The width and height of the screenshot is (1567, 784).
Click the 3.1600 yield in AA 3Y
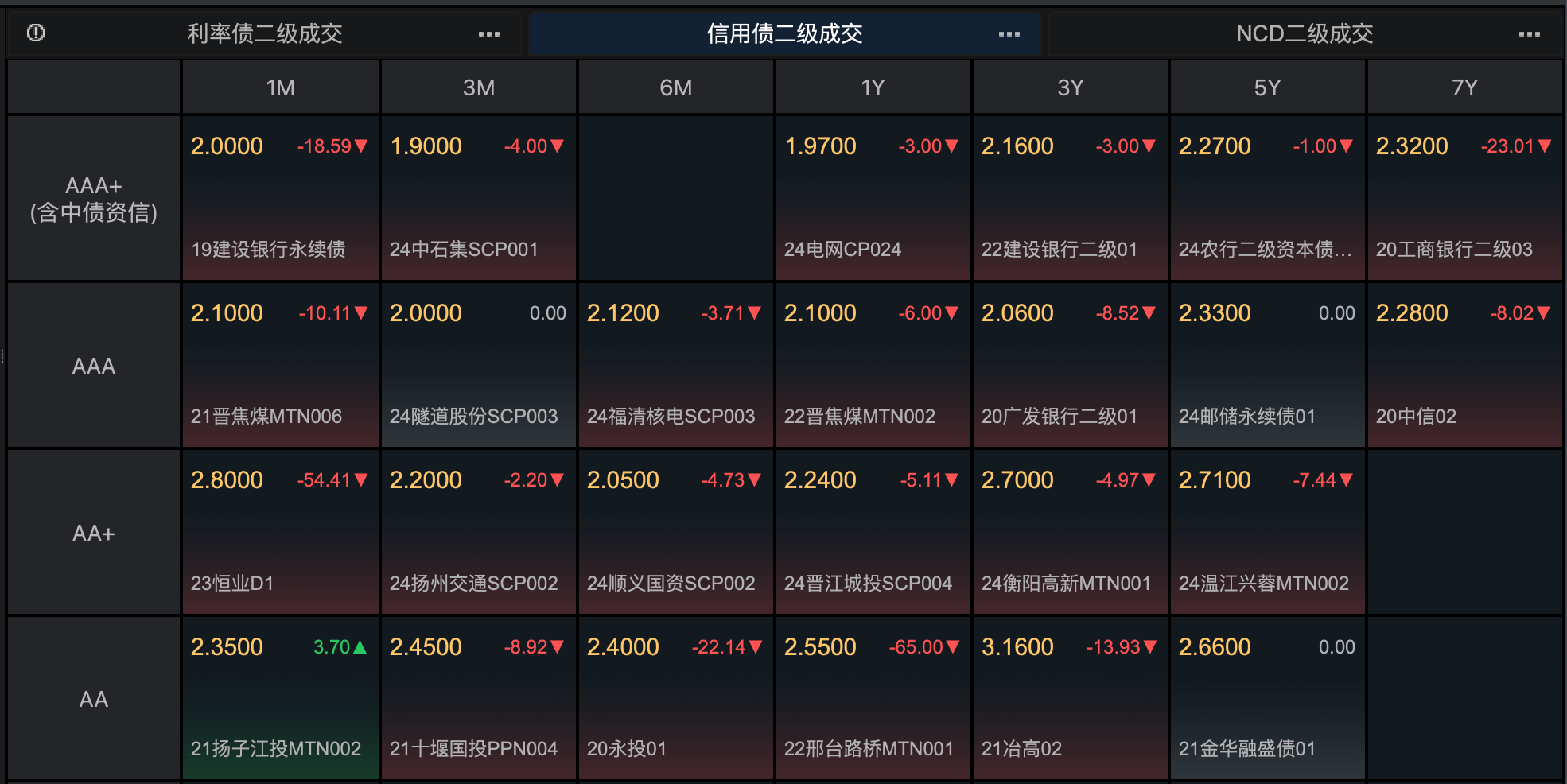click(1017, 647)
